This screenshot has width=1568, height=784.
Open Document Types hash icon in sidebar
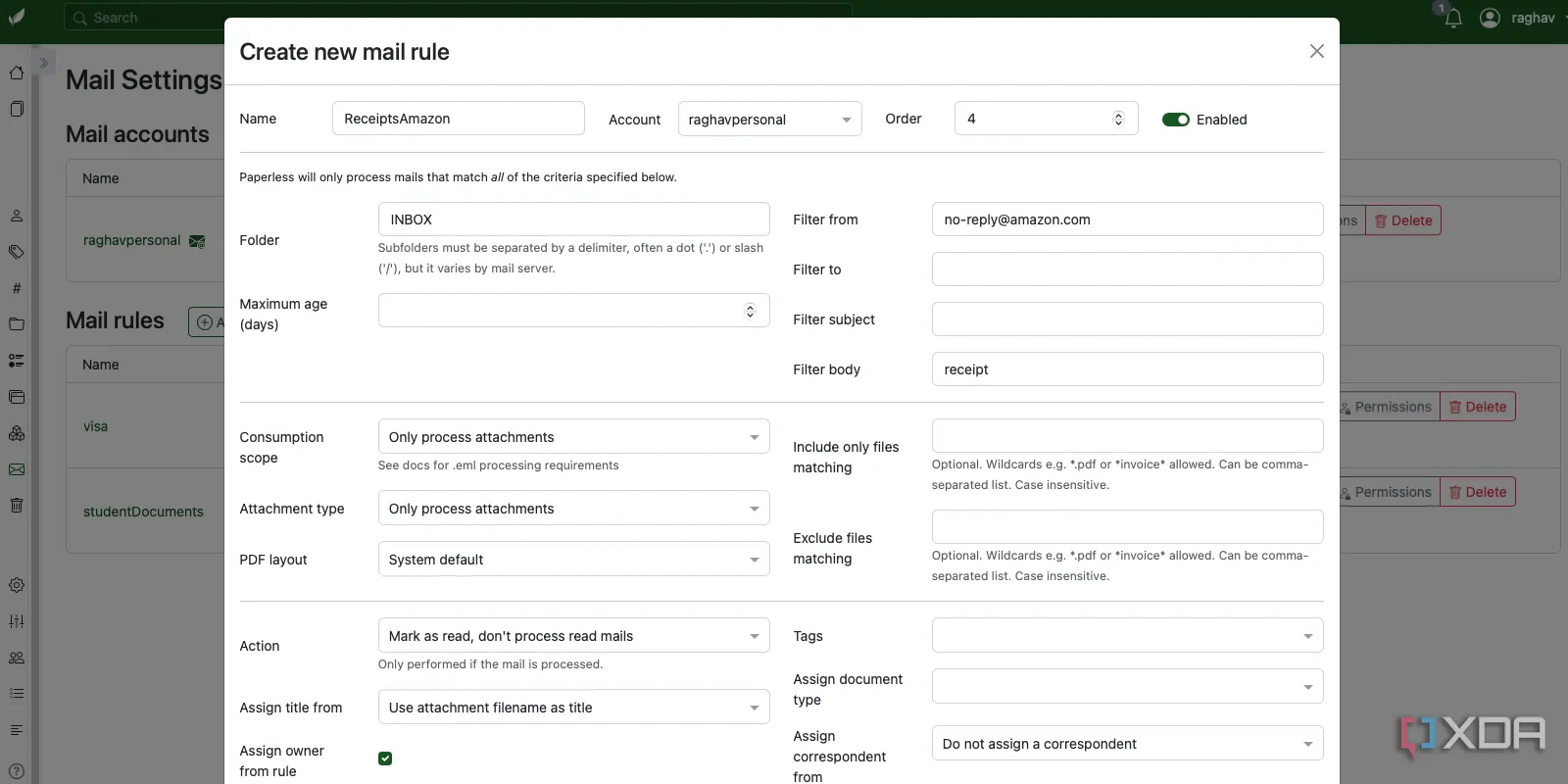[x=17, y=288]
